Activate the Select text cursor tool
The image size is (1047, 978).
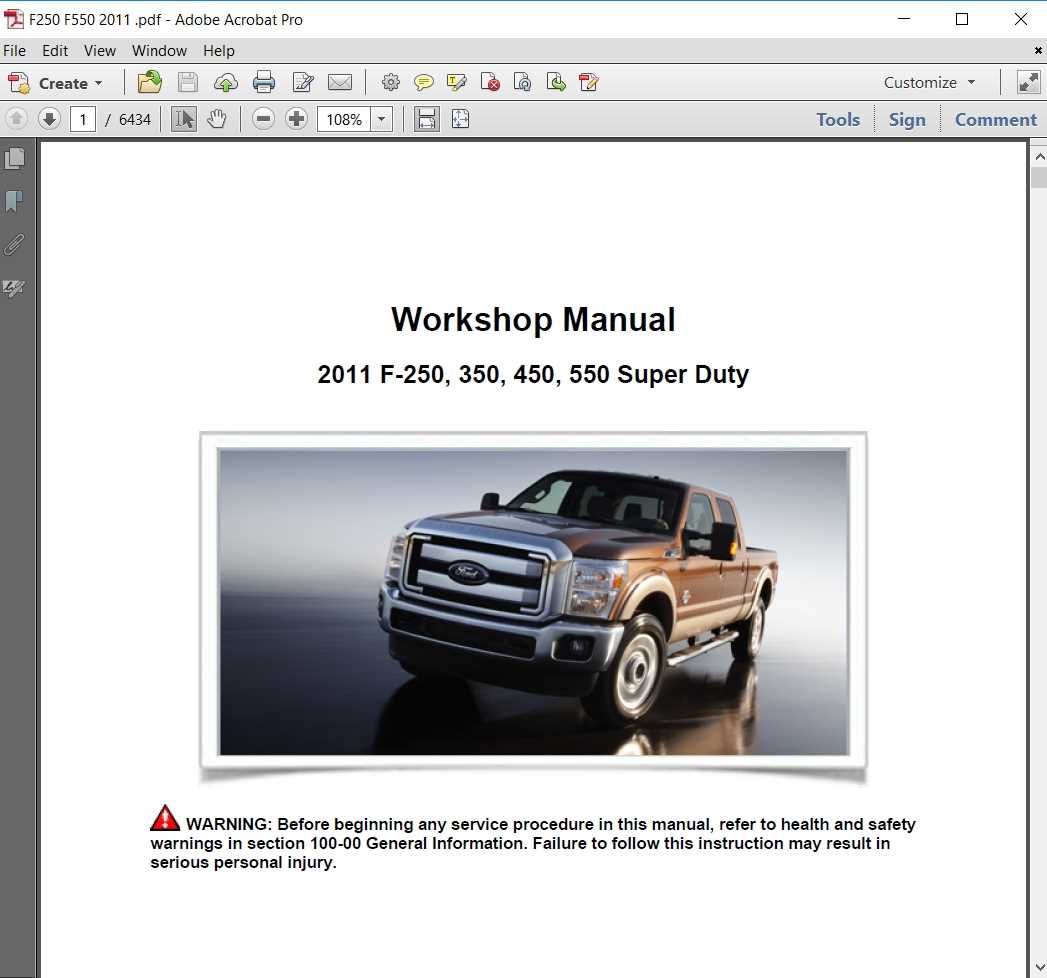point(184,119)
